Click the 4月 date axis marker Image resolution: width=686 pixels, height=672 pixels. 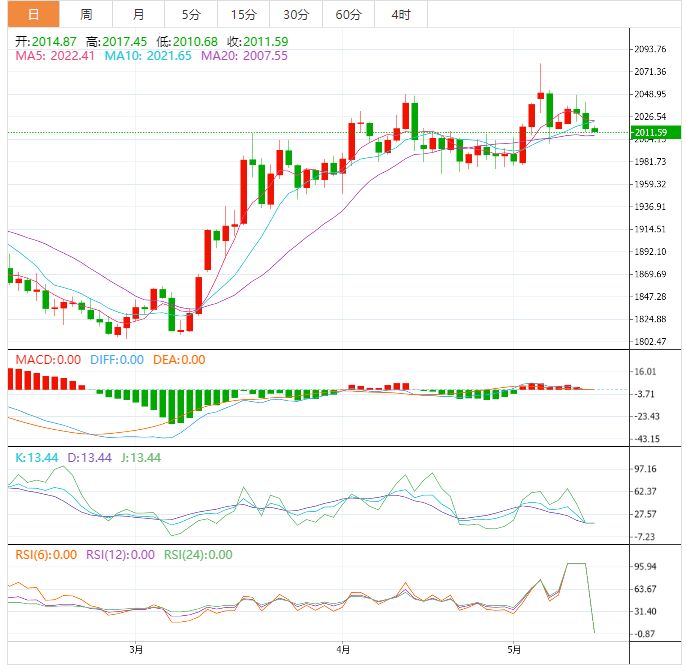click(343, 649)
